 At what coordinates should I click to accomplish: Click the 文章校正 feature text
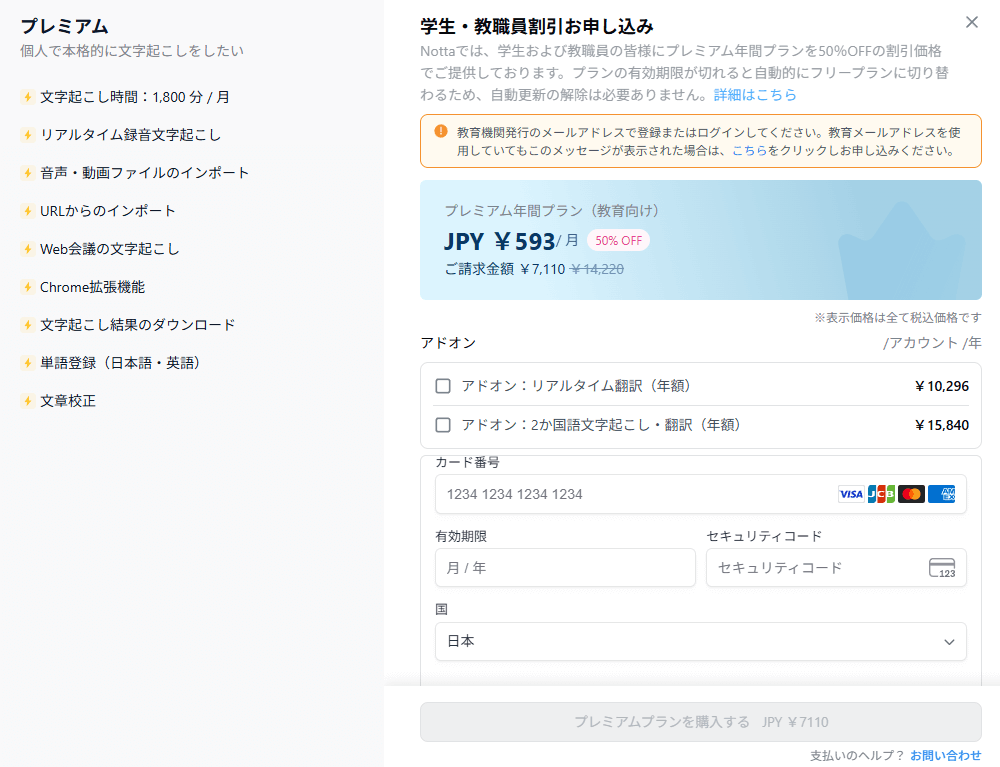[x=68, y=400]
